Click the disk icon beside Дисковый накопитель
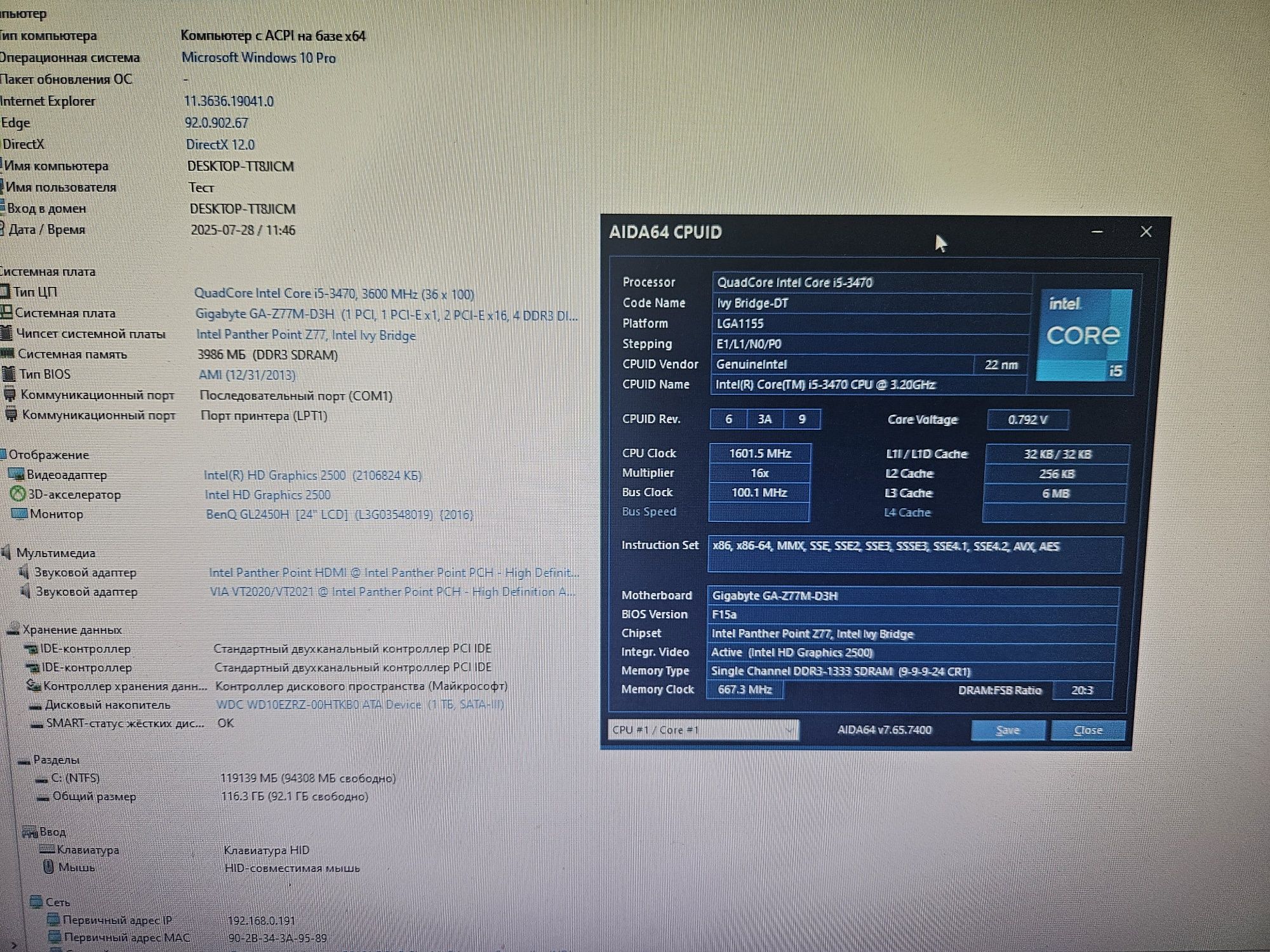Screen dimensions: 1270x952 coord(36,705)
